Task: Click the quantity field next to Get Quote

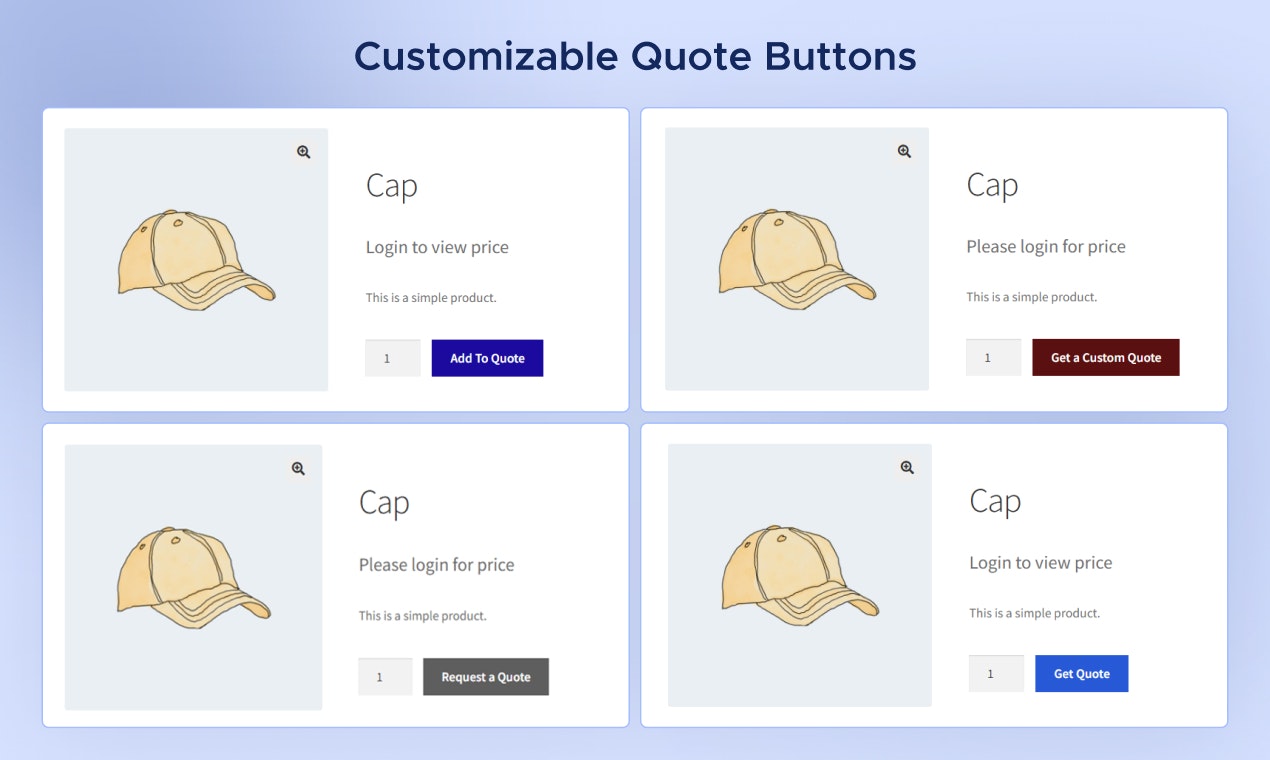Action: pyautogui.click(x=996, y=673)
